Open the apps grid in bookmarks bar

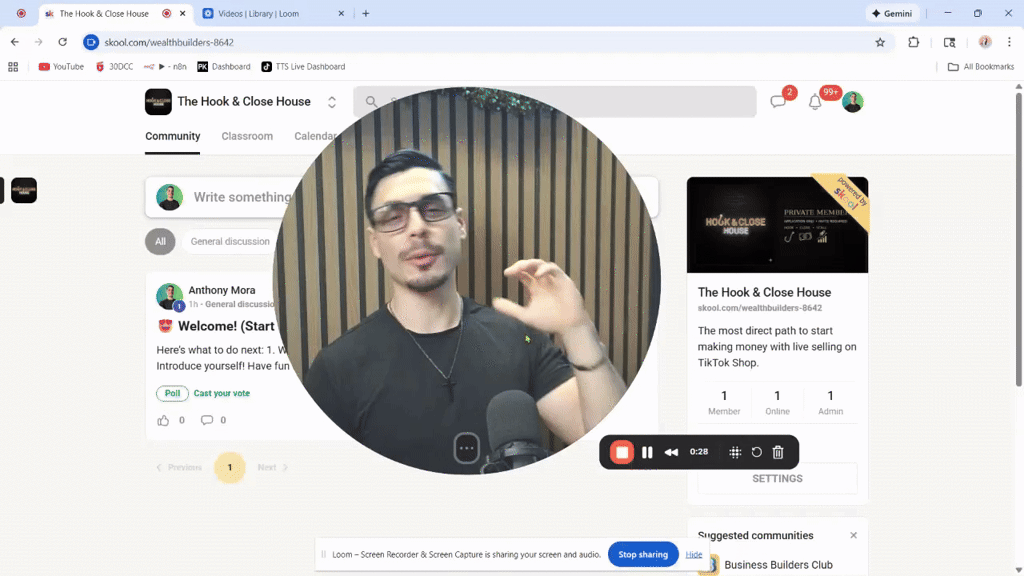point(13,67)
